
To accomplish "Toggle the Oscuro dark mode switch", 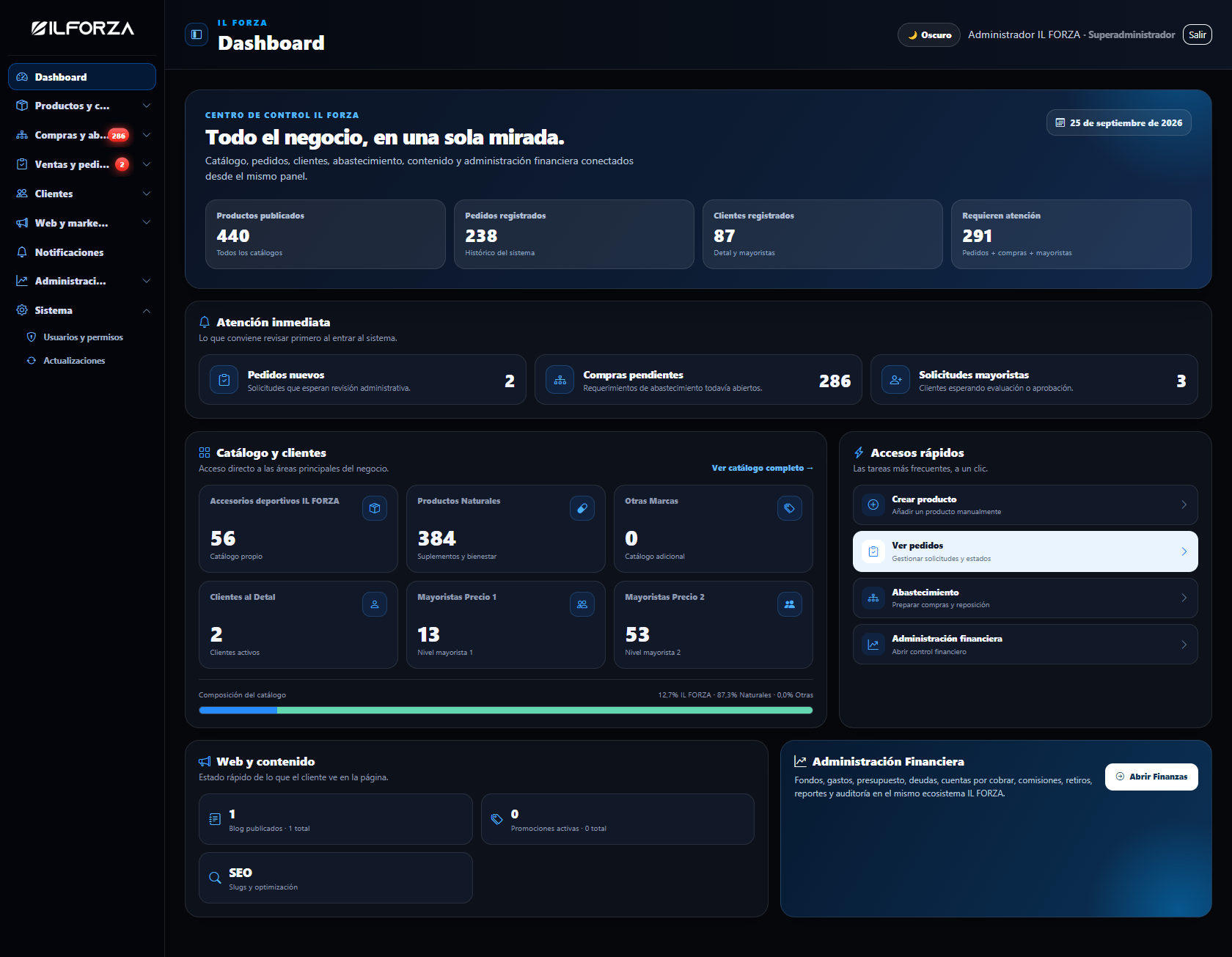I will 929,34.
